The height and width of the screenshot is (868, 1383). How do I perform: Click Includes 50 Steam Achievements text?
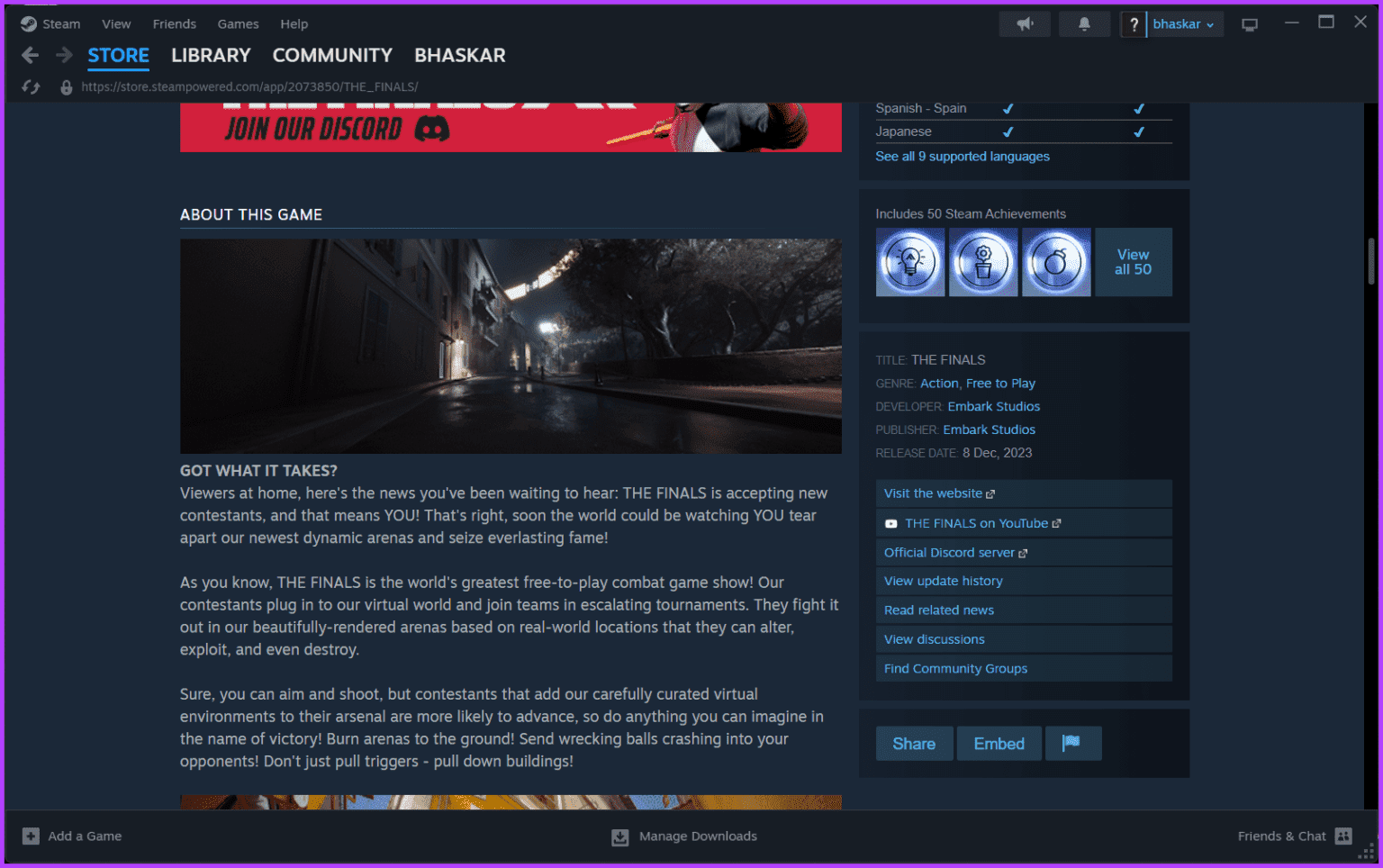(971, 214)
